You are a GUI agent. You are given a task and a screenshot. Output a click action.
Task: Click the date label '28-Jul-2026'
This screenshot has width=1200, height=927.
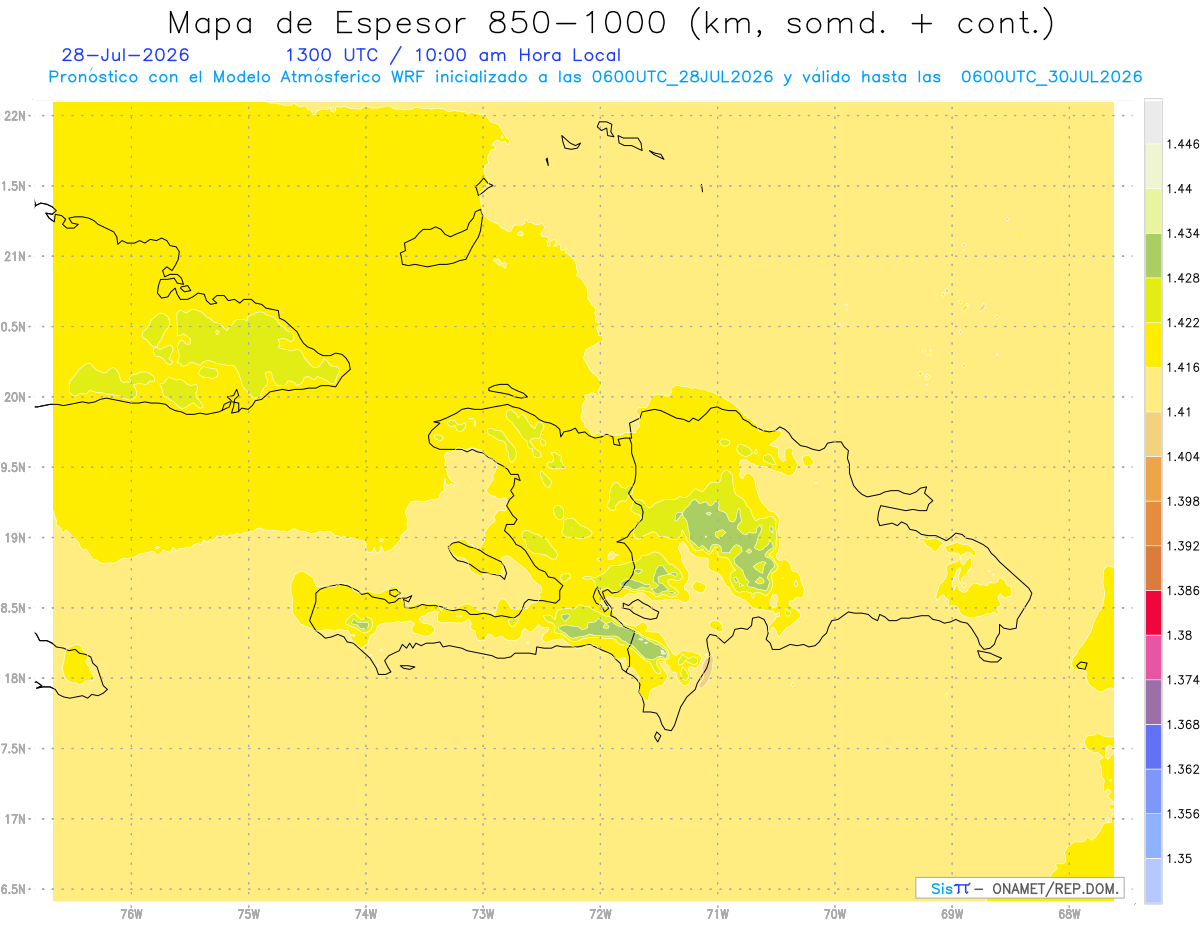pos(124,56)
